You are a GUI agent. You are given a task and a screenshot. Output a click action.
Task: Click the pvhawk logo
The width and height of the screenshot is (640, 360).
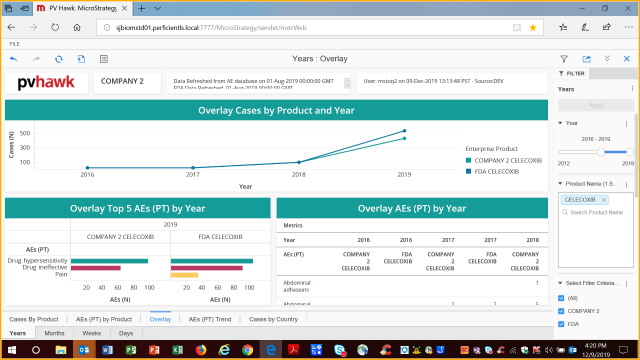tap(46, 82)
